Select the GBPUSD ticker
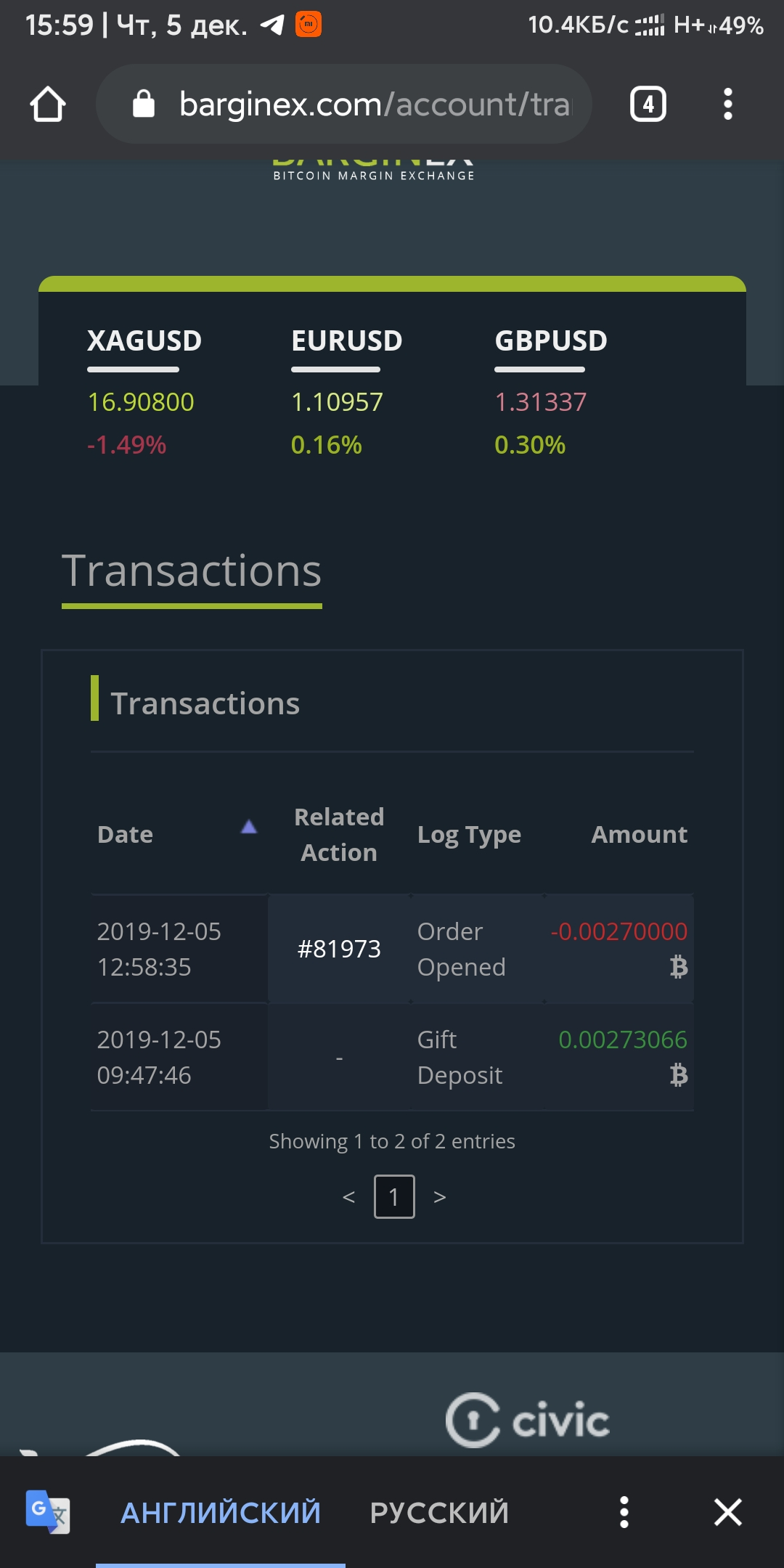This screenshot has height=1568, width=784. pyautogui.click(x=551, y=341)
